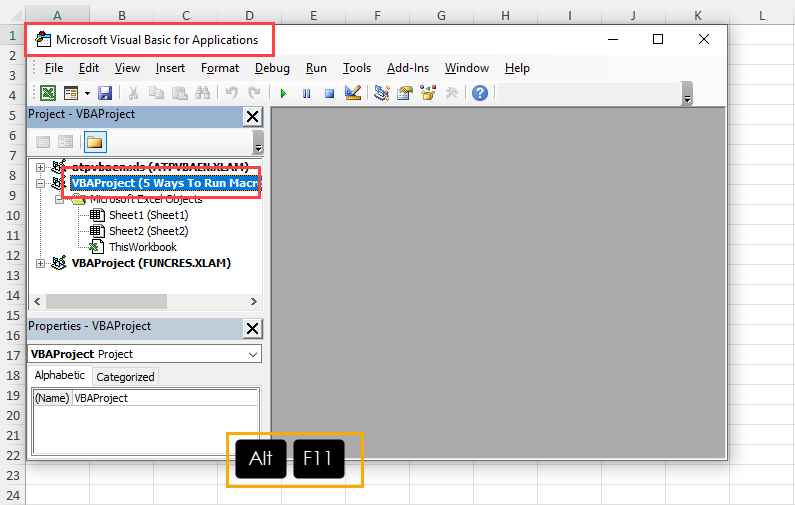Click the Undo arrow icon
The width and height of the screenshot is (795, 505).
coord(232,93)
